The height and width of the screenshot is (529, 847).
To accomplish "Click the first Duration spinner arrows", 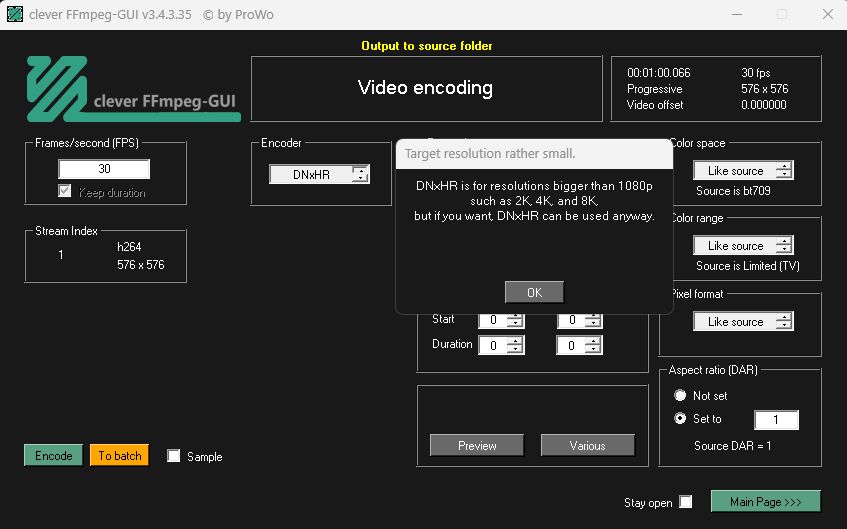I will (x=515, y=345).
